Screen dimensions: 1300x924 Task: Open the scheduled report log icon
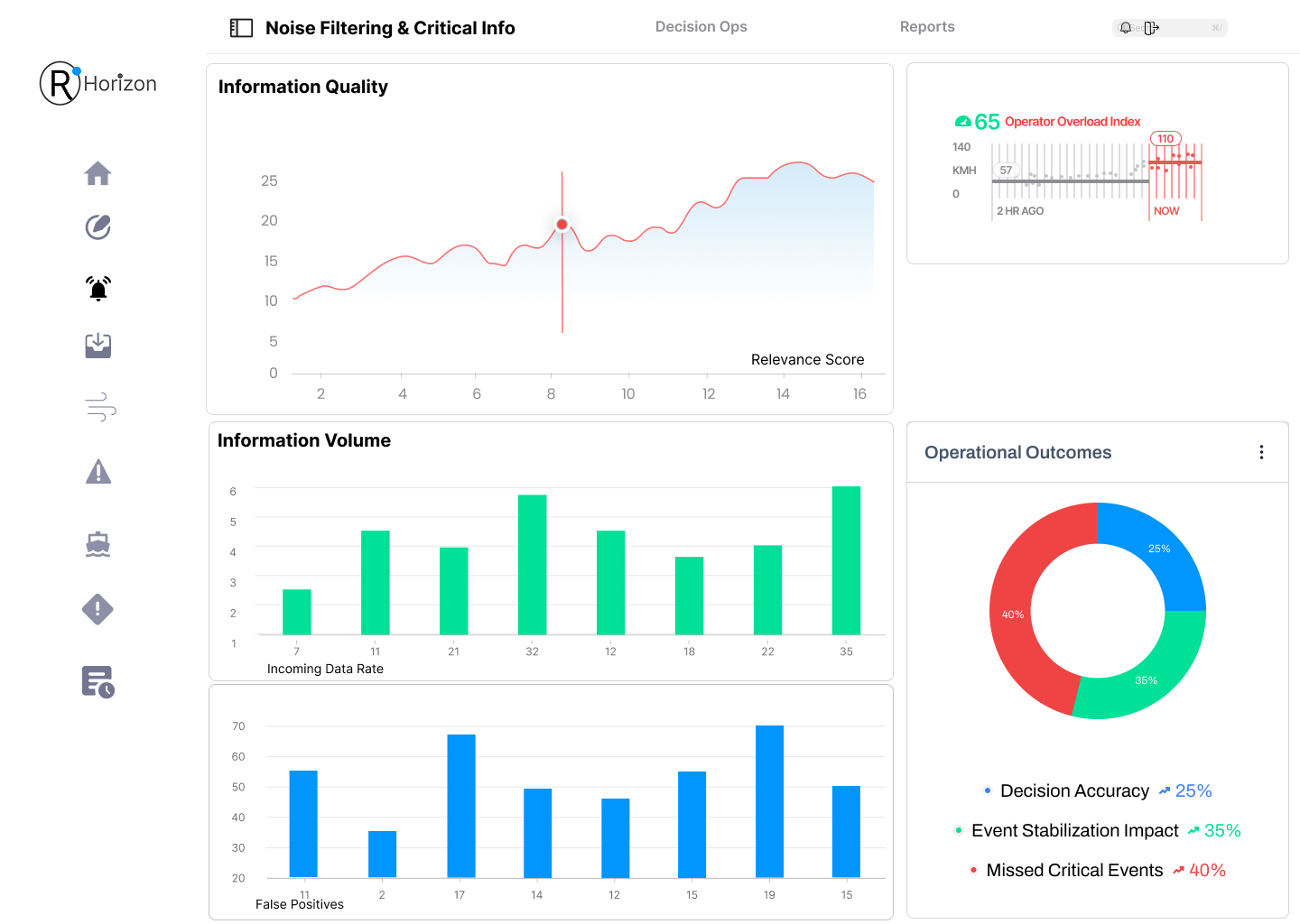pyautogui.click(x=97, y=682)
